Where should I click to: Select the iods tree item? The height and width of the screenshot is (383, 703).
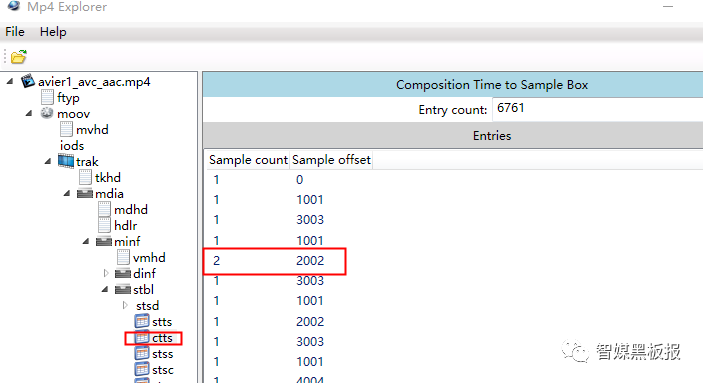pos(72,146)
